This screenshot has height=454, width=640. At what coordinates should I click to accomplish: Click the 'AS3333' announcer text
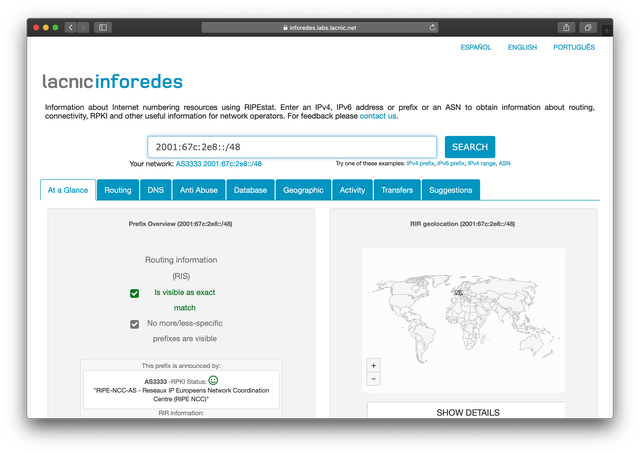156,382
